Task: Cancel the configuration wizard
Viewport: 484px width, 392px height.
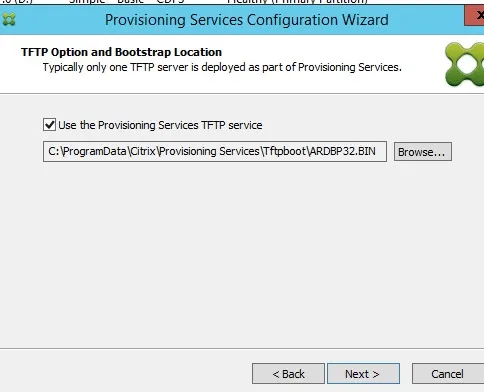Action: coord(448,374)
